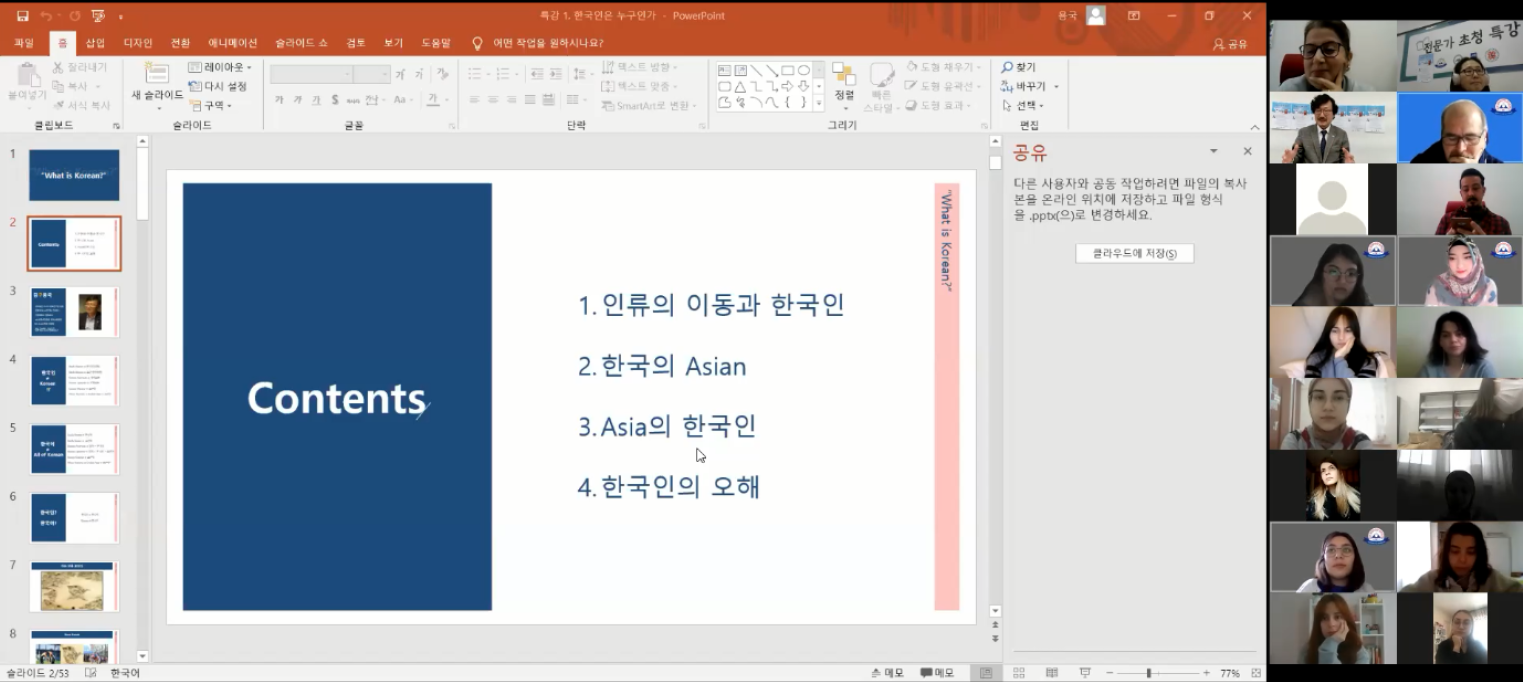Toggle 슬라이드 노트 notes pane in status bar

tap(887, 673)
